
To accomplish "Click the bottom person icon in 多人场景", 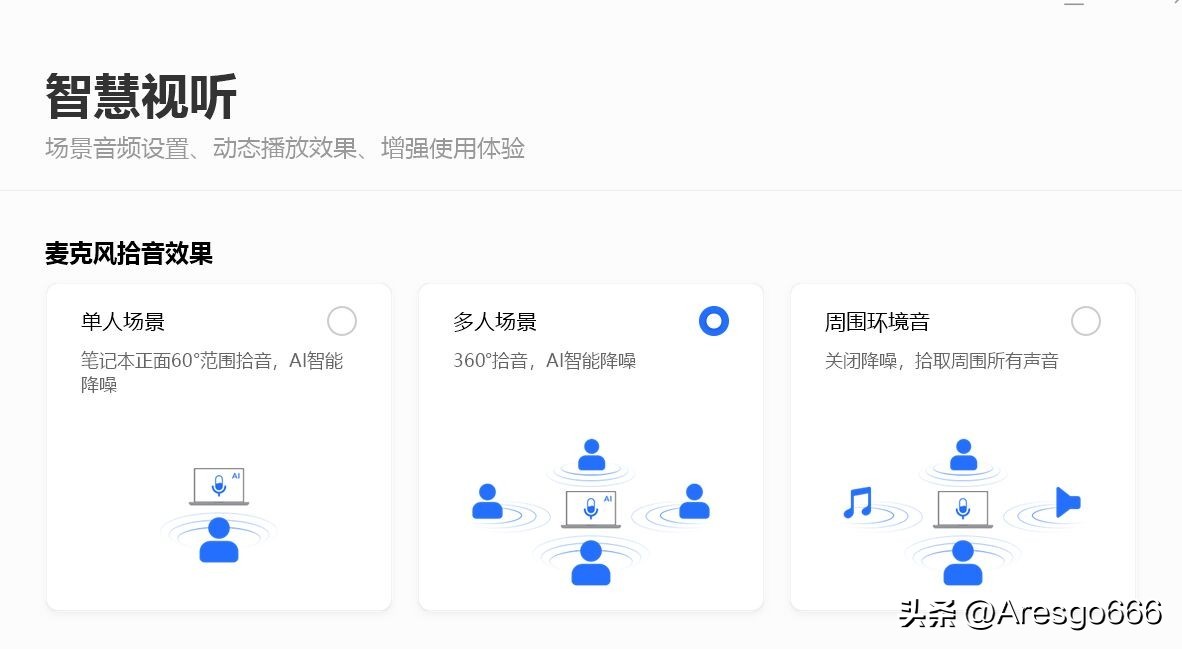I will point(590,561).
